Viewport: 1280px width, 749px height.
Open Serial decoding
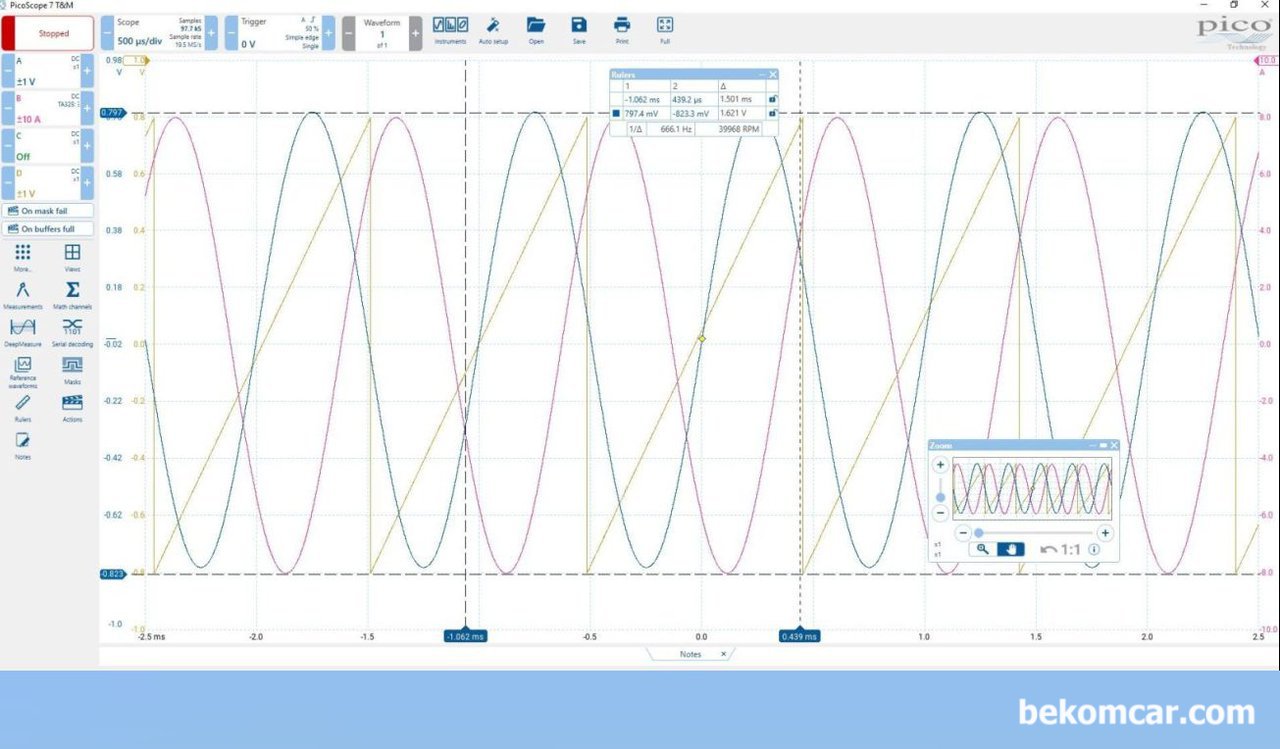[72, 332]
